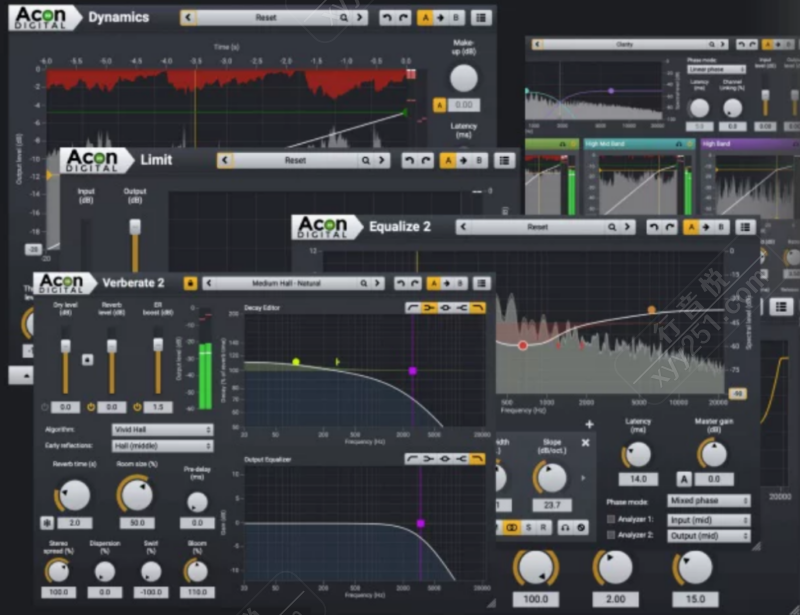Switch to state A in the Limit window
The width and height of the screenshot is (800, 615).
click(447, 161)
